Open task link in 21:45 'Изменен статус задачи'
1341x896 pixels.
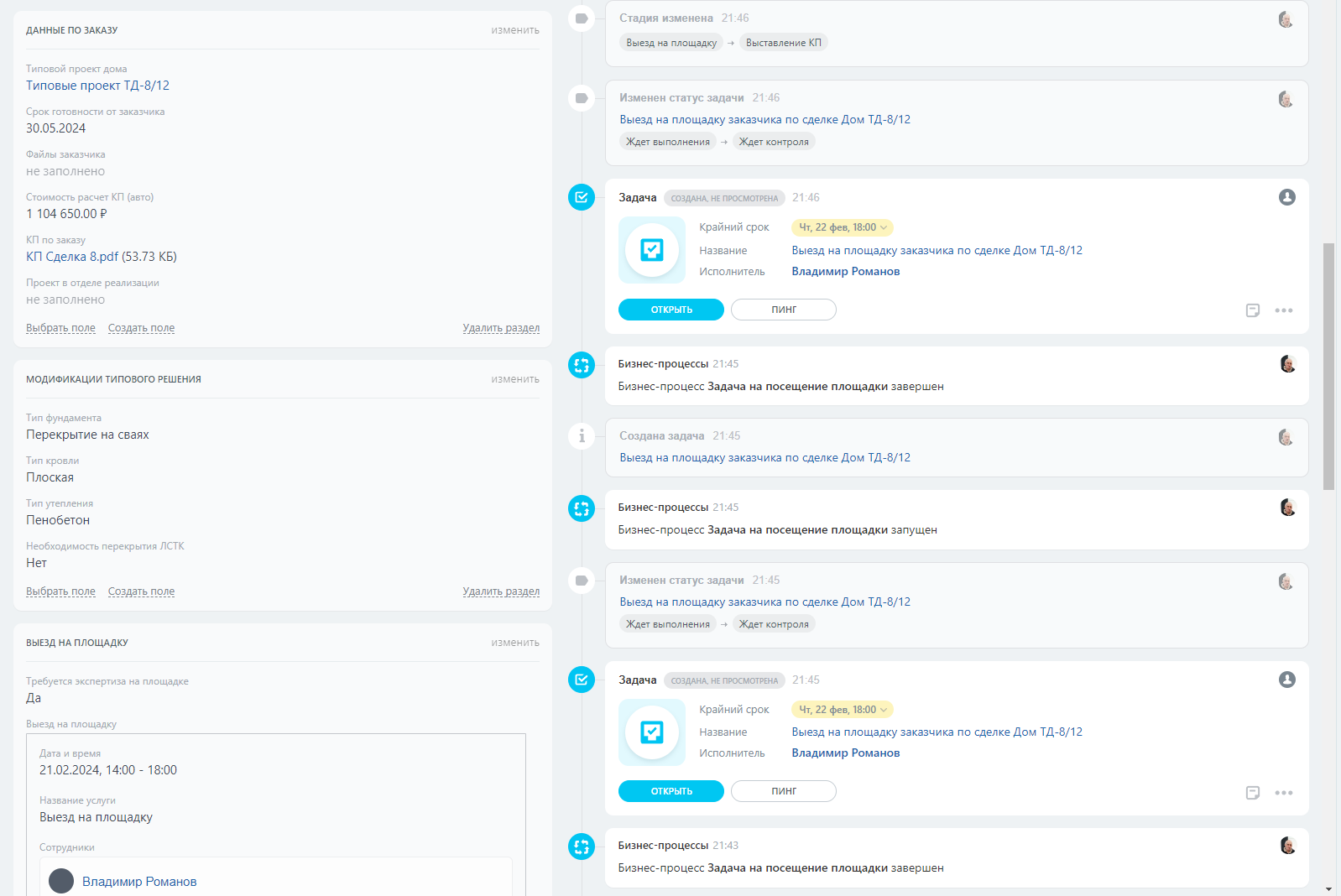click(x=765, y=602)
